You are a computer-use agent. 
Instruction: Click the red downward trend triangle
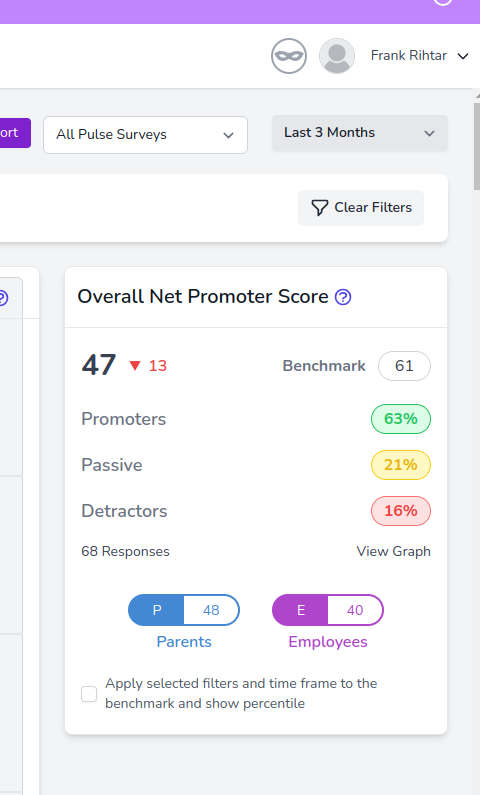(135, 366)
